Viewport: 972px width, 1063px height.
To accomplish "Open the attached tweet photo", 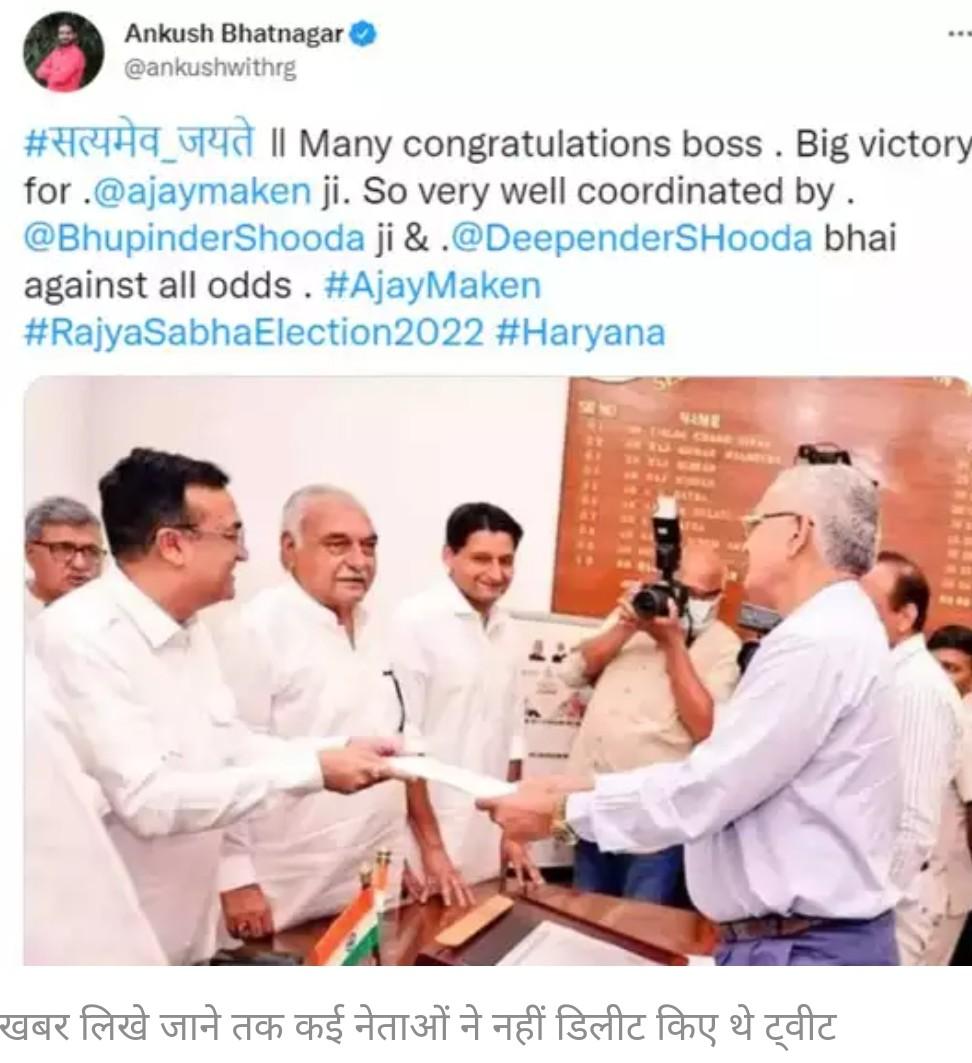I will click(x=498, y=670).
